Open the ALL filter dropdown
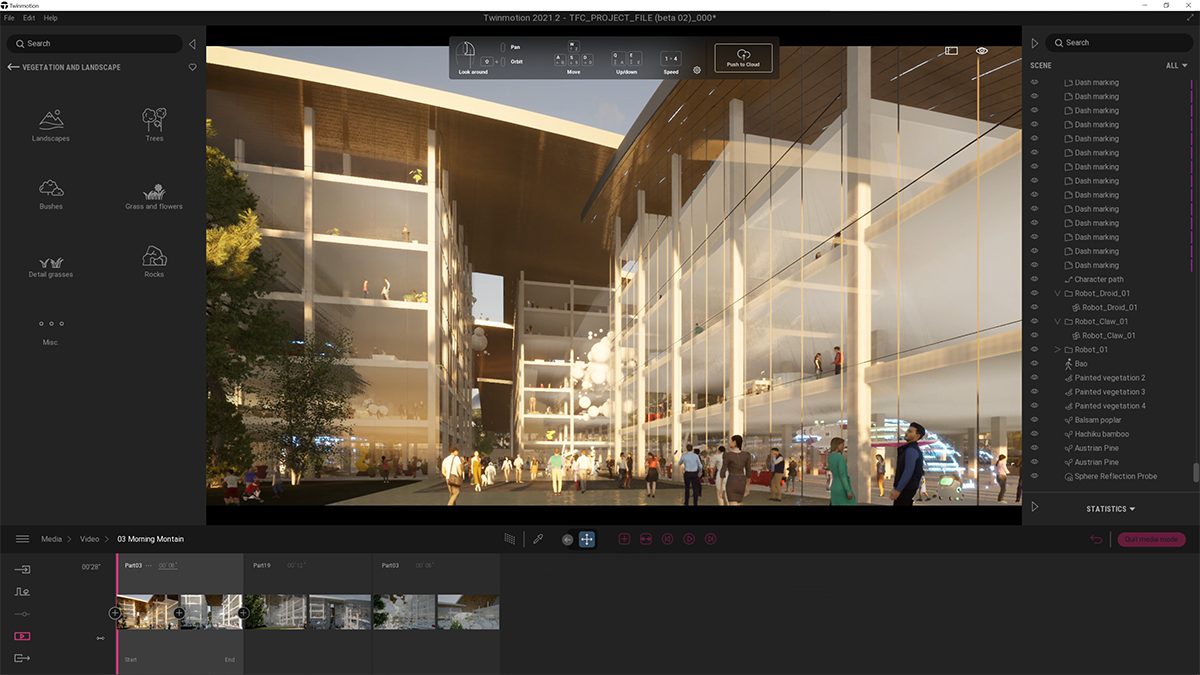 (x=1177, y=66)
